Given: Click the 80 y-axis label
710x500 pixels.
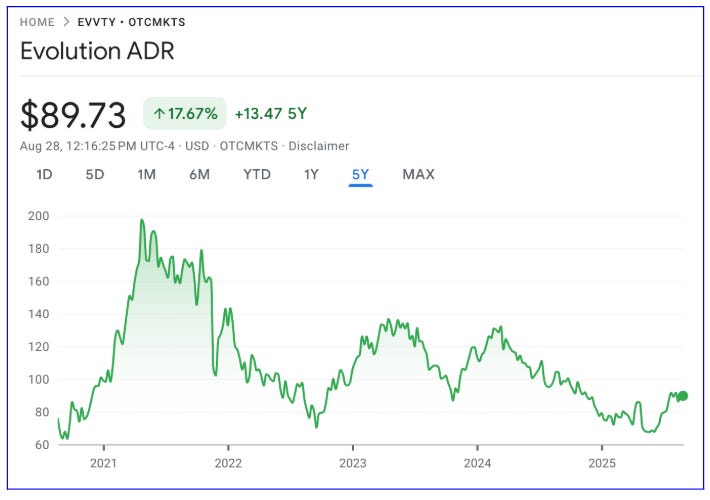Looking at the screenshot, I should coord(41,412).
